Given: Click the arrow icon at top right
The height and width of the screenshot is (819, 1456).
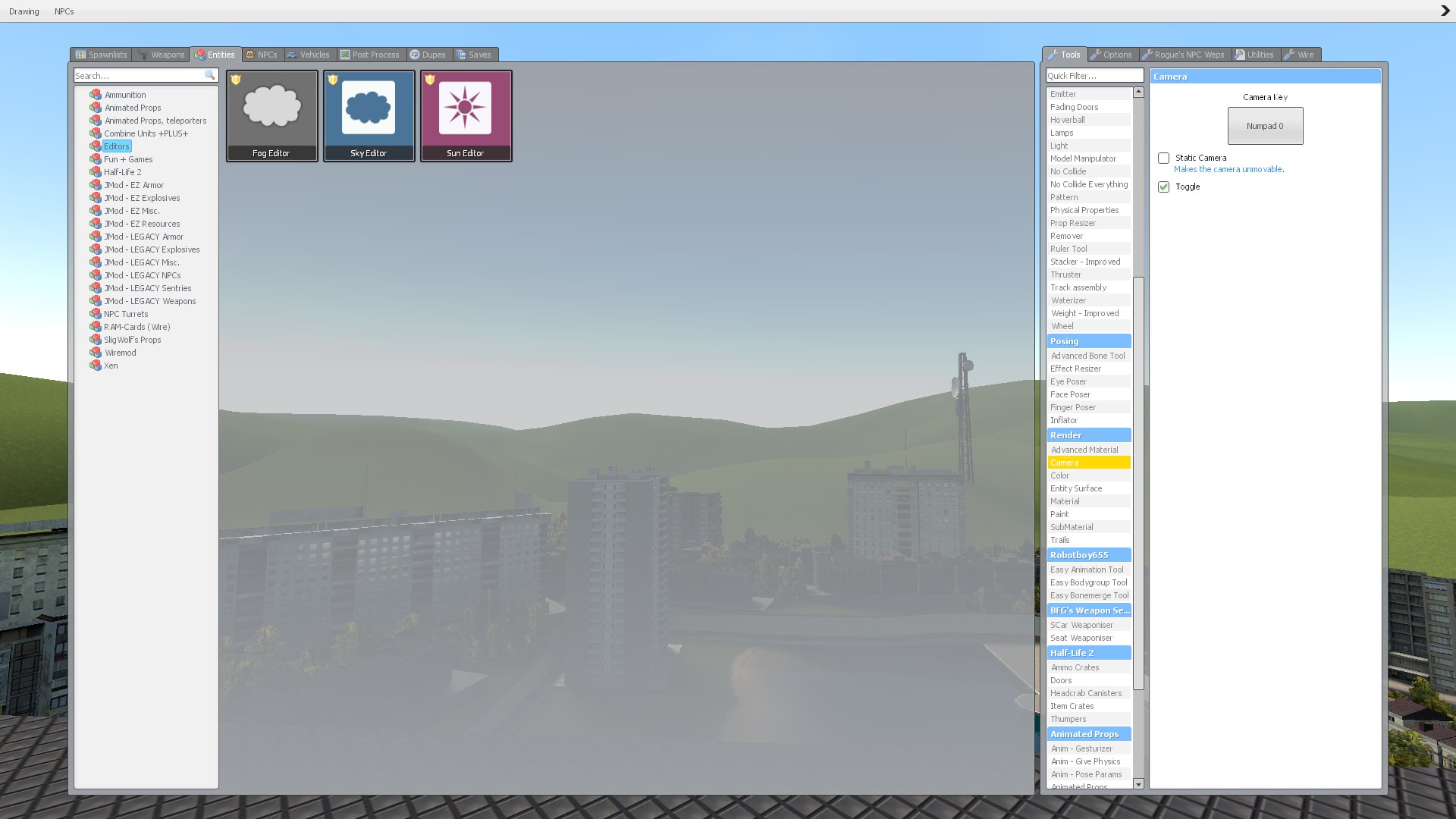Looking at the screenshot, I should pos(1445,11).
